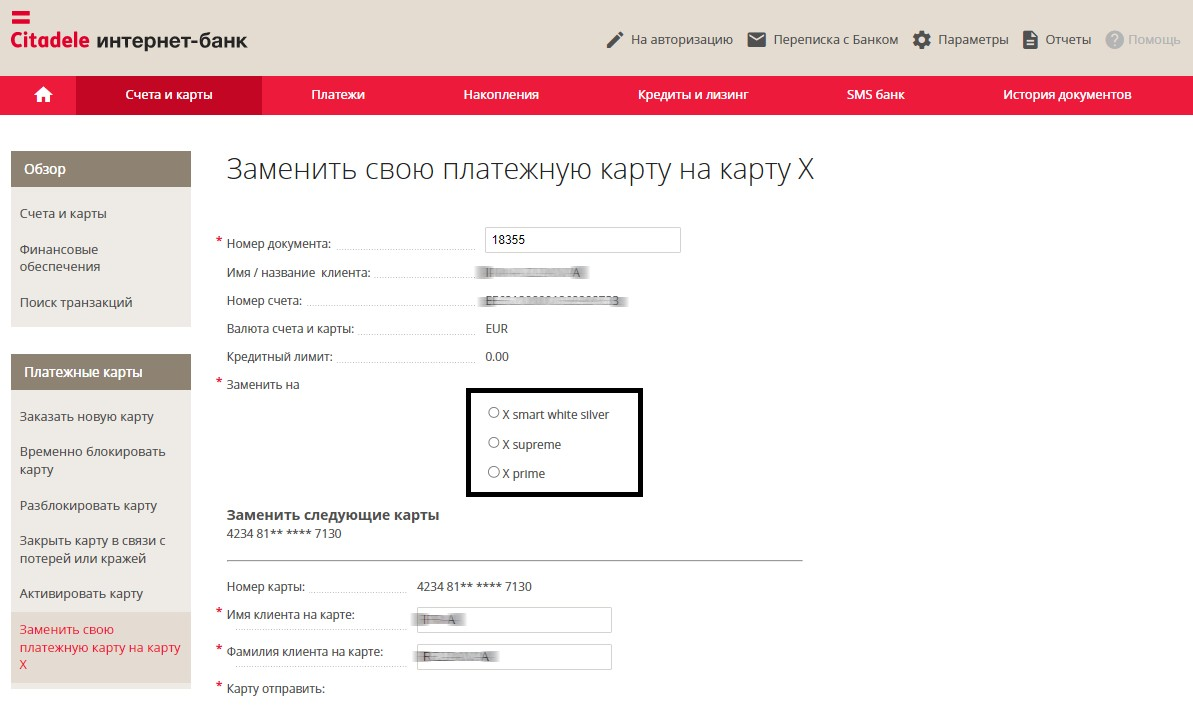Image resolution: width=1193 pixels, height=707 pixels.
Task: Click the page title Заменить свою платежную карту
Action: tap(520, 169)
